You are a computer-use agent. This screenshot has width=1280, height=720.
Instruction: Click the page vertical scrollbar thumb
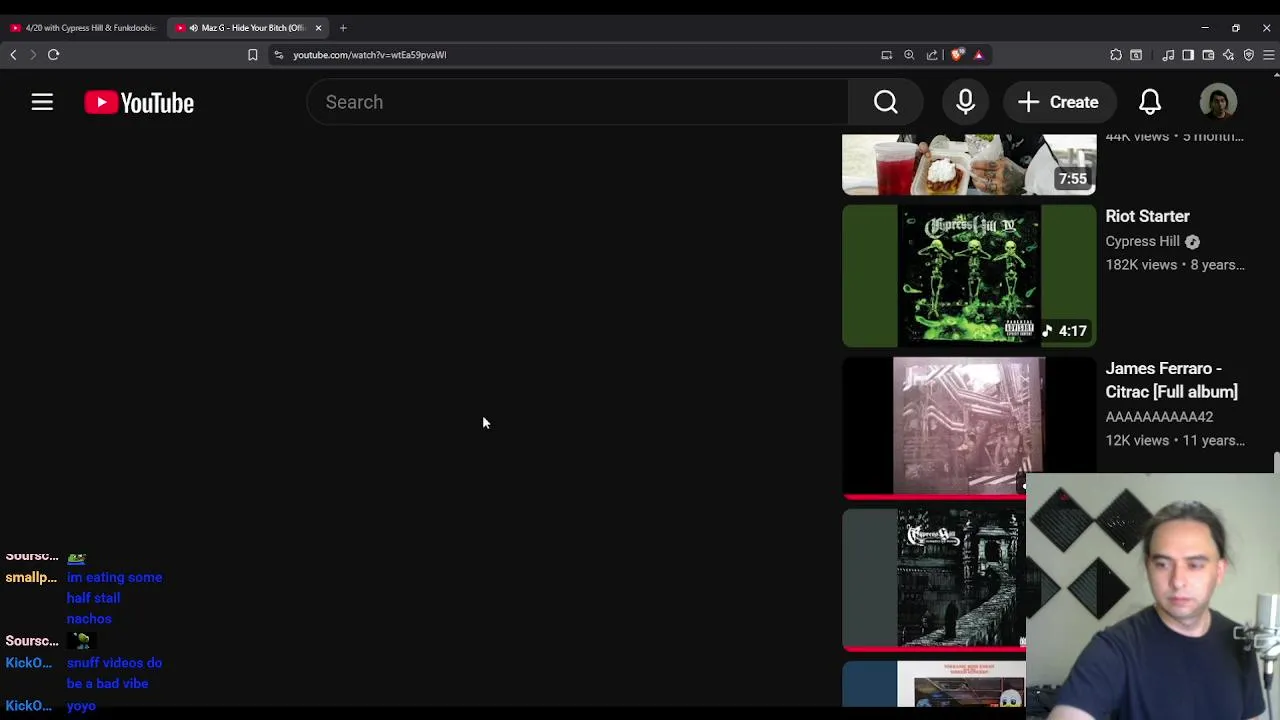click(x=1275, y=463)
